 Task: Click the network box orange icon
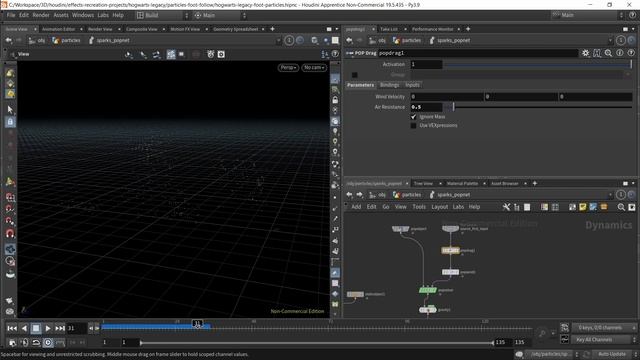(604, 207)
